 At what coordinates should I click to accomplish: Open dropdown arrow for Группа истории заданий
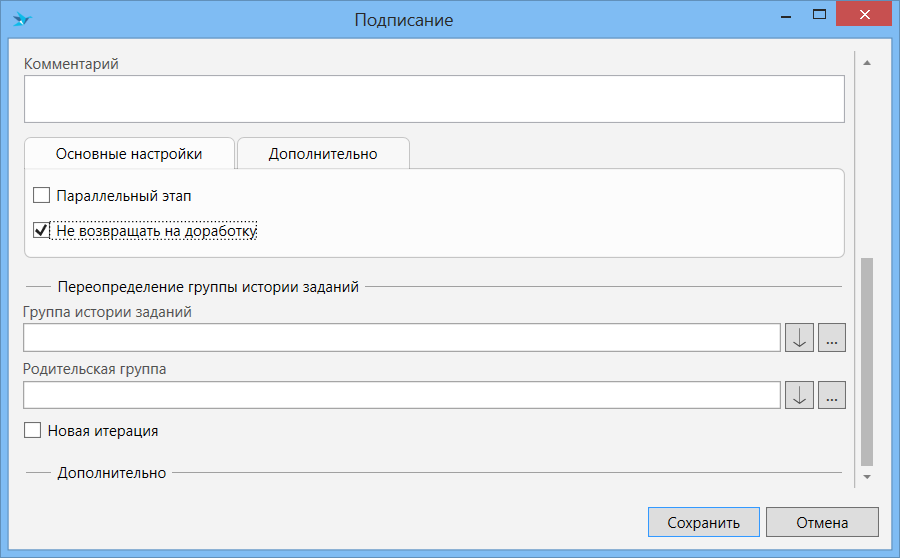tap(799, 338)
